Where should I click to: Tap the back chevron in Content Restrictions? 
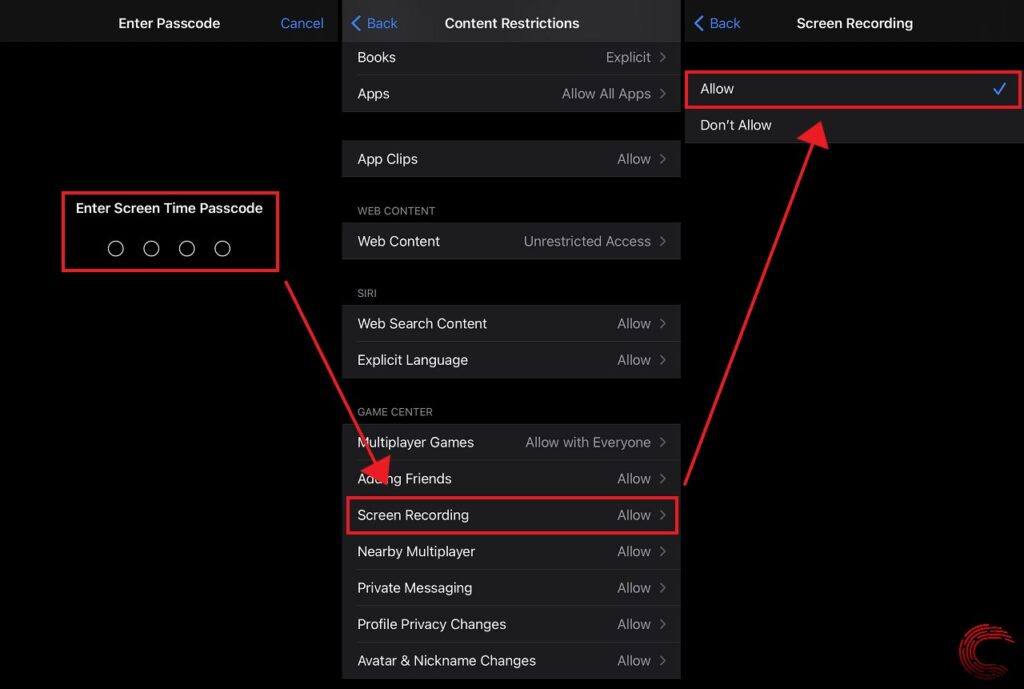click(356, 23)
